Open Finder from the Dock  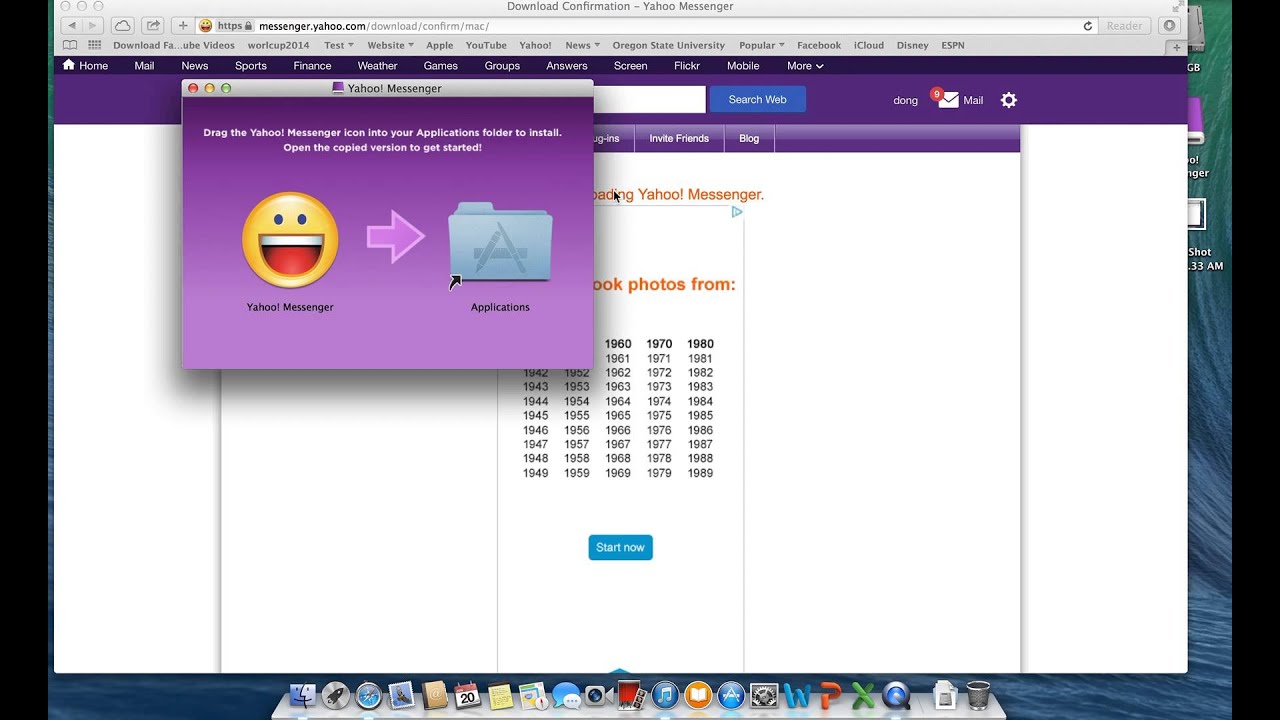tap(303, 695)
